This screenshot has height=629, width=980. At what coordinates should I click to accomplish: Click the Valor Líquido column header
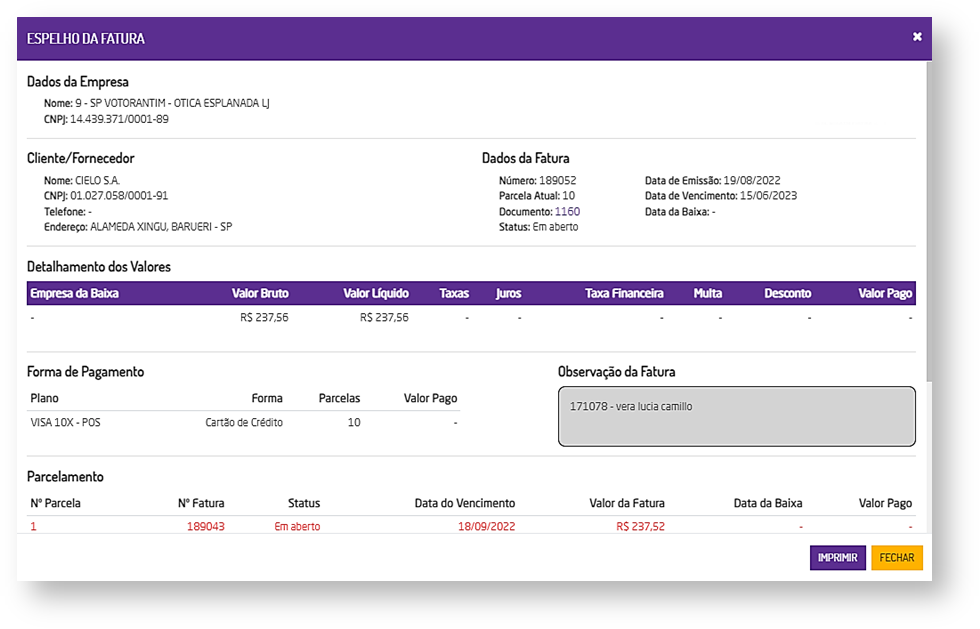[375, 294]
